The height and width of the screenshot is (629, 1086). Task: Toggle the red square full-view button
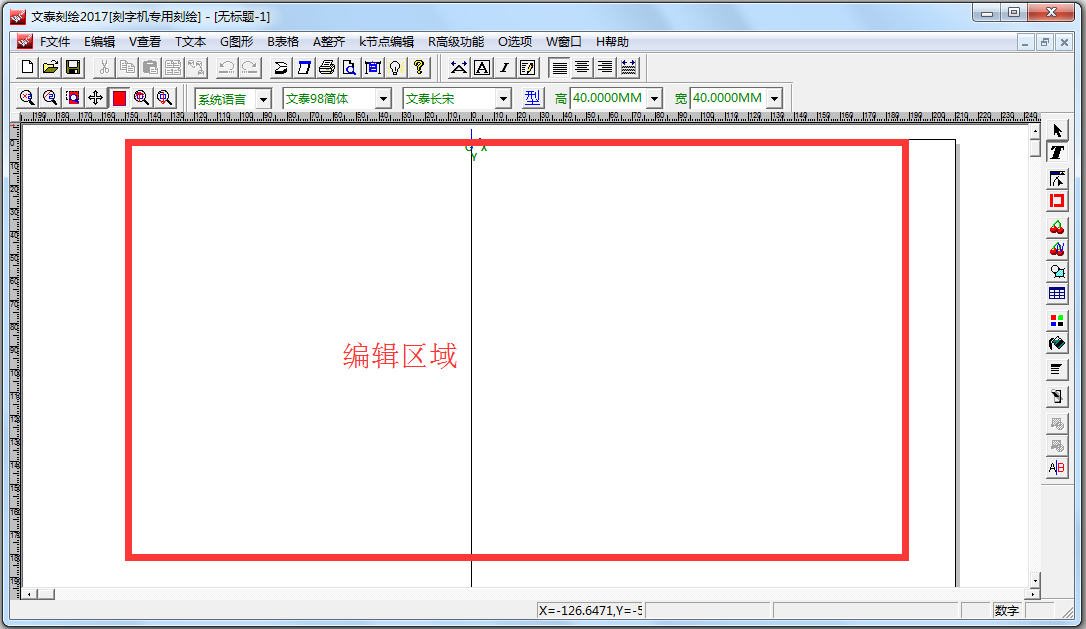pyautogui.click(x=119, y=98)
